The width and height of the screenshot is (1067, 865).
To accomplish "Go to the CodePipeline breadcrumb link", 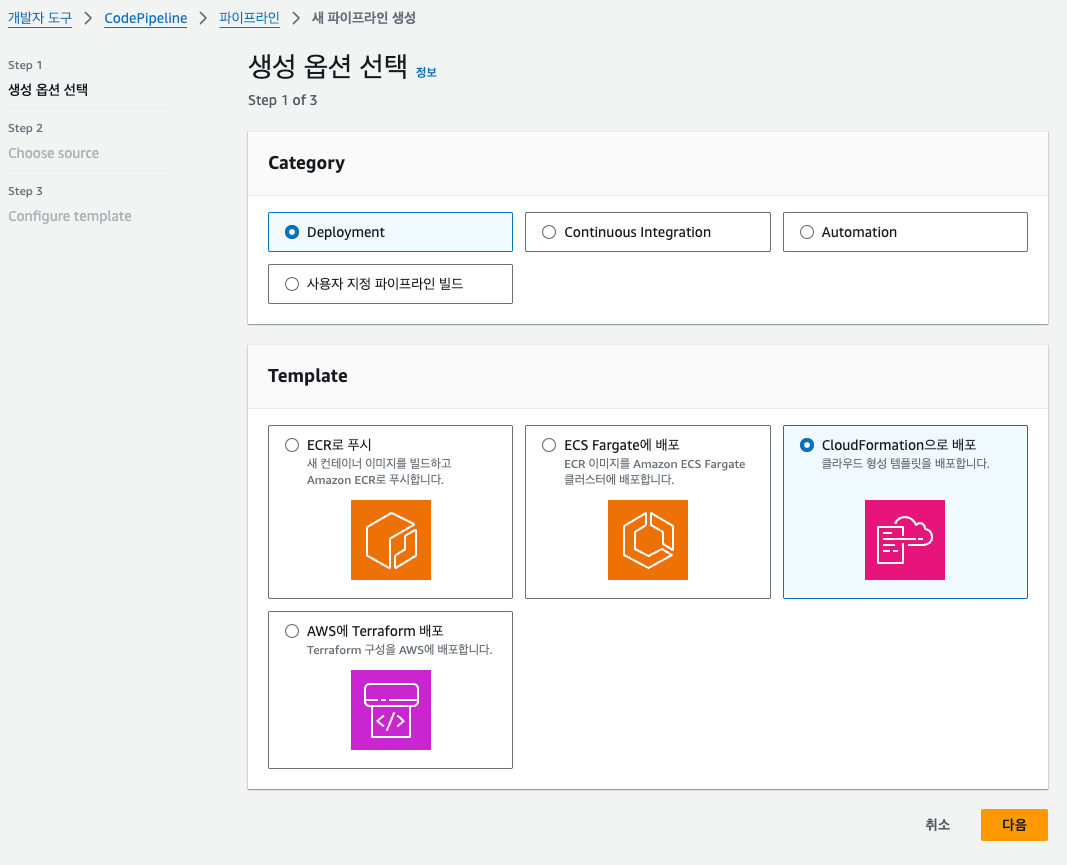I will [x=146, y=18].
